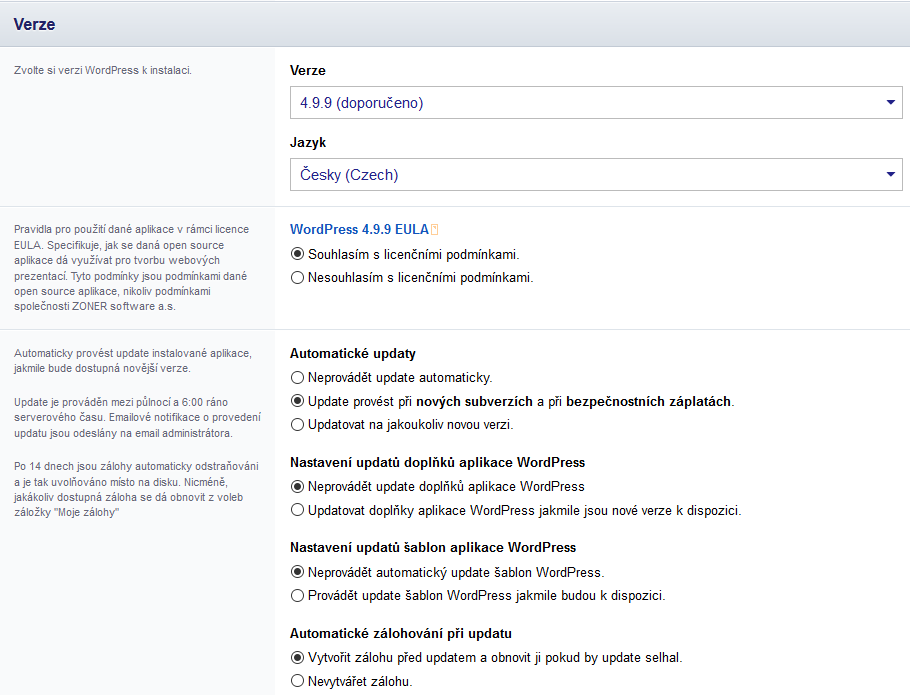Select 'Nesouhlasím s licenčními podmínkami'

pos(297,278)
